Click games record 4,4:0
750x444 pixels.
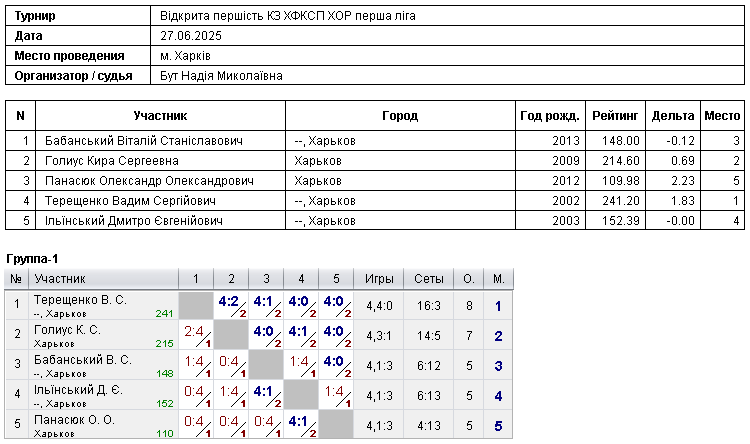coord(379,306)
